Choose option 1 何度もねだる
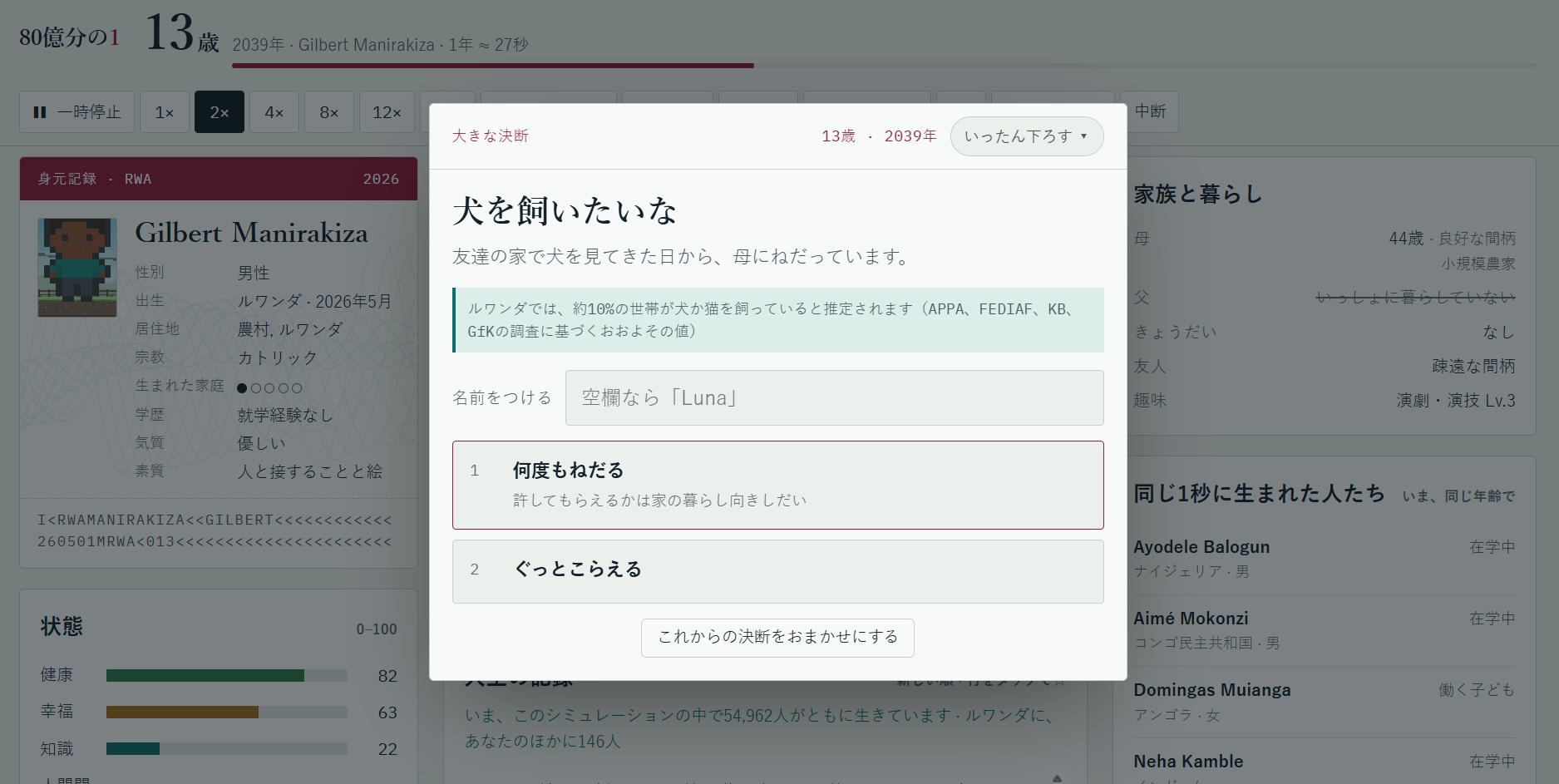This screenshot has width=1559, height=784. pyautogui.click(x=777, y=485)
